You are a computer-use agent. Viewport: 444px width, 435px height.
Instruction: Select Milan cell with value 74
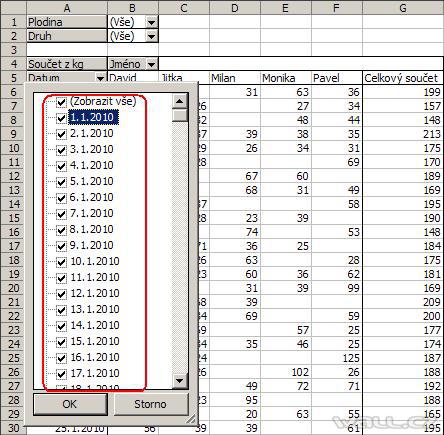[235, 232]
